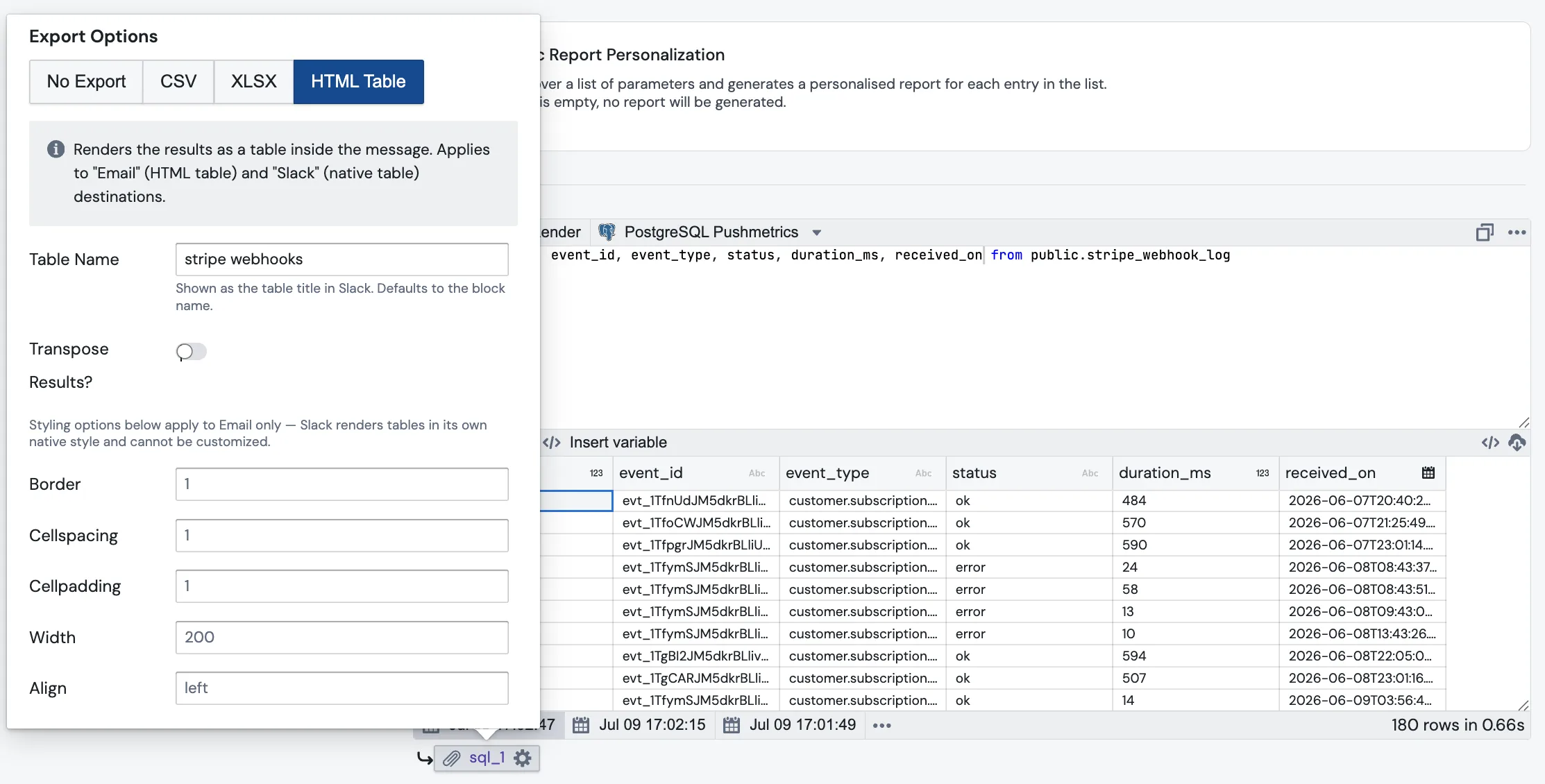Click the Abc type icon in event_type header
This screenshot has height=784, width=1545.
[x=924, y=473]
